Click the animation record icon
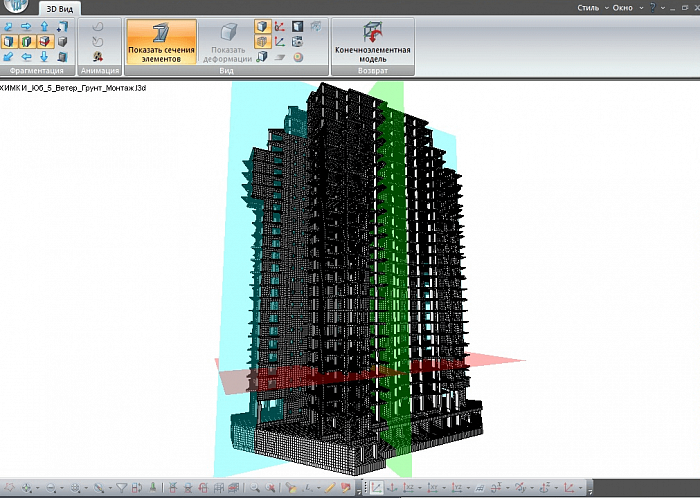700x498 pixels. (x=98, y=57)
